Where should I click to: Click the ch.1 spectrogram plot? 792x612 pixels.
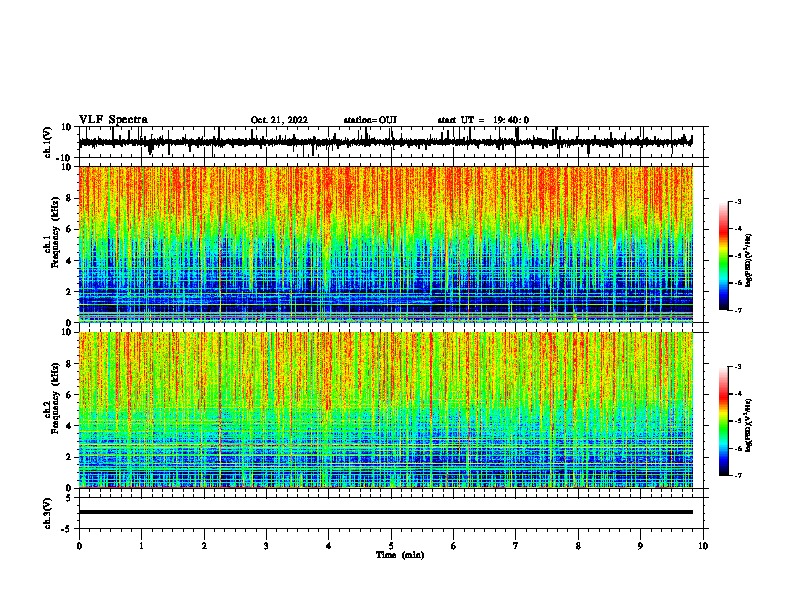(x=385, y=244)
